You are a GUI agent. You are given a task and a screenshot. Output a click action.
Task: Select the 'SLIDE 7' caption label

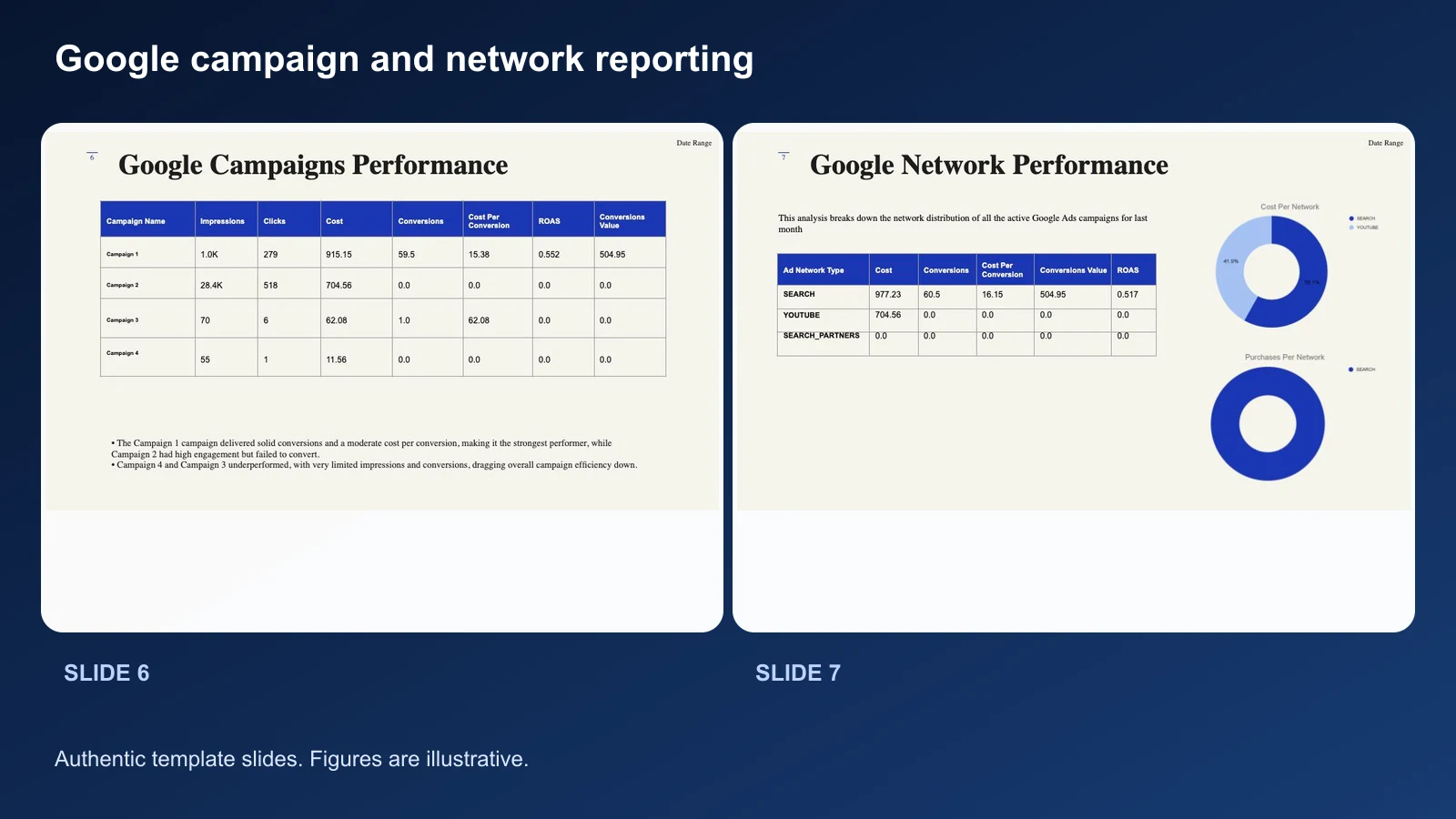pyautogui.click(x=798, y=672)
